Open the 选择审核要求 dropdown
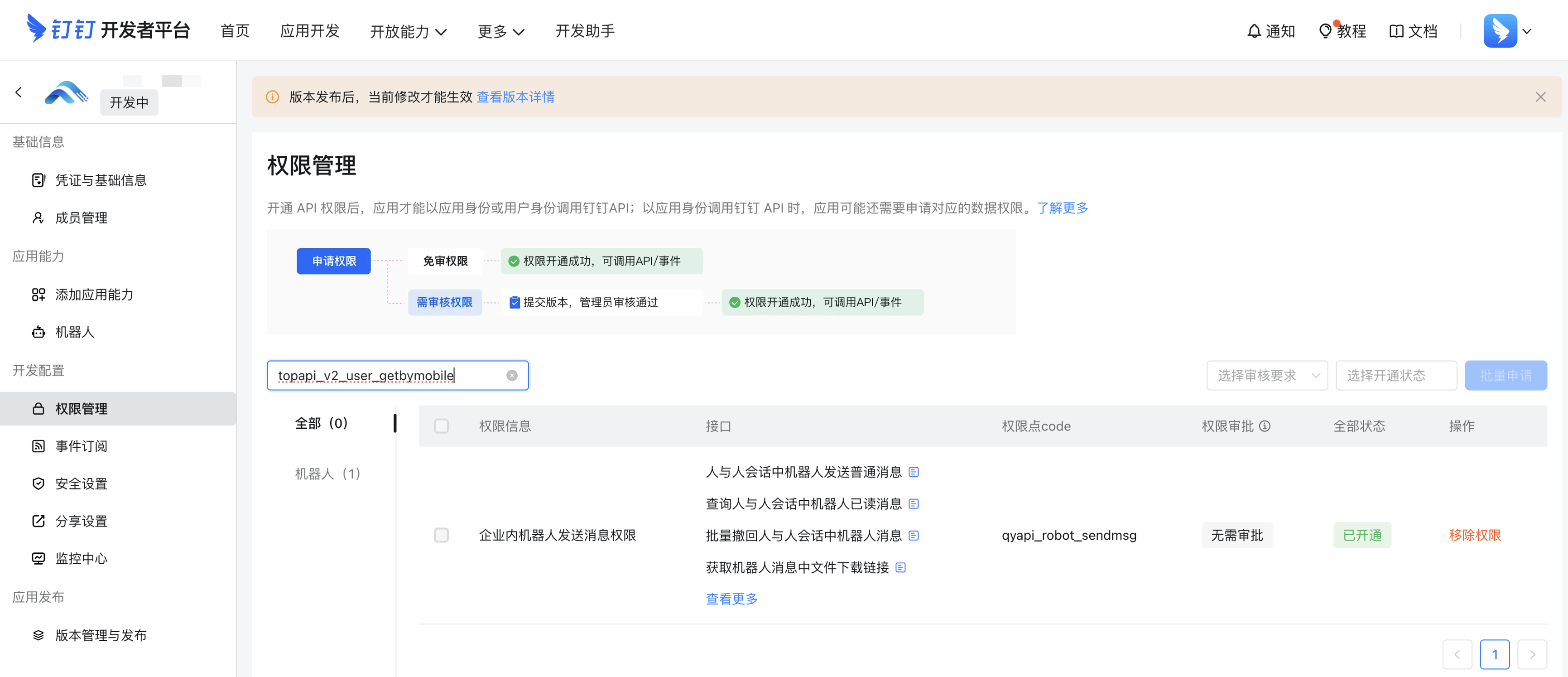Viewport: 1568px width, 677px height. point(1267,375)
